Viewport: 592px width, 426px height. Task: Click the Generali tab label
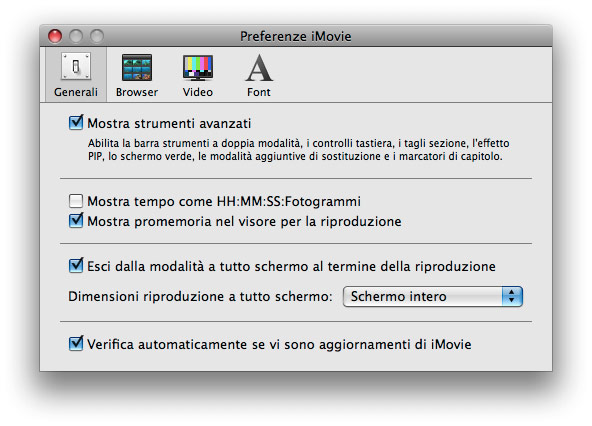pyautogui.click(x=76, y=92)
